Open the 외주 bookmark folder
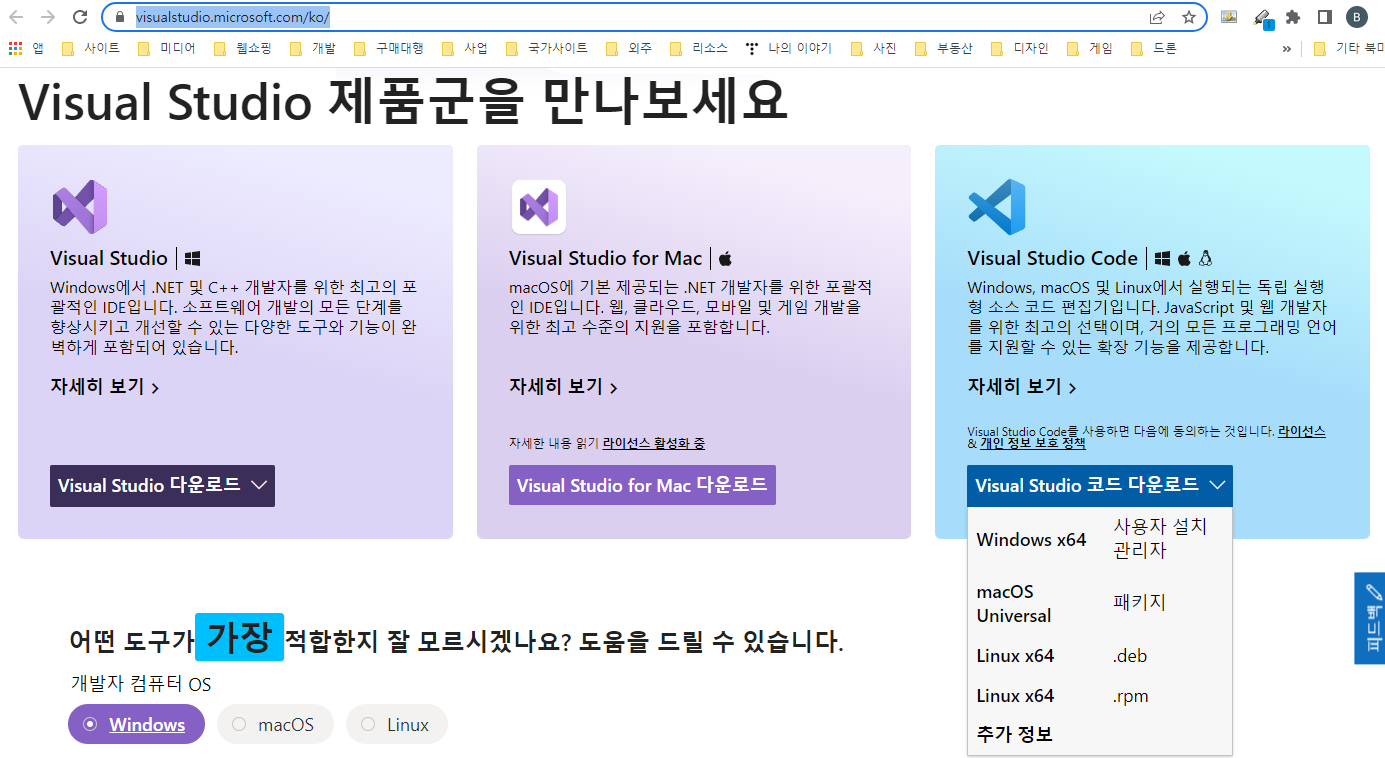The width and height of the screenshot is (1385, 758). tap(629, 48)
